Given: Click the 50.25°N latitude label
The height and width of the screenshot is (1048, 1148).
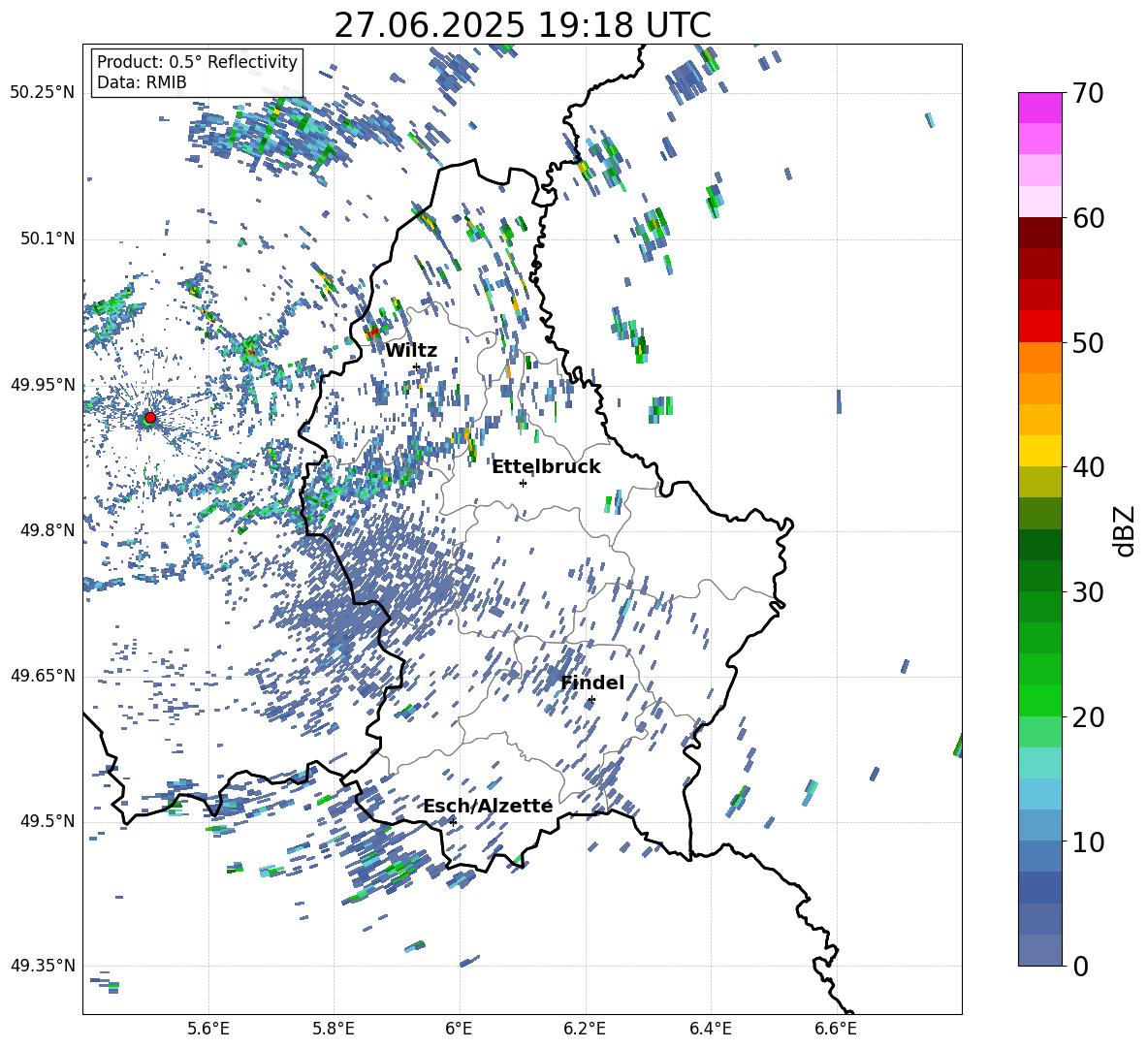Looking at the screenshot, I should 43,93.
